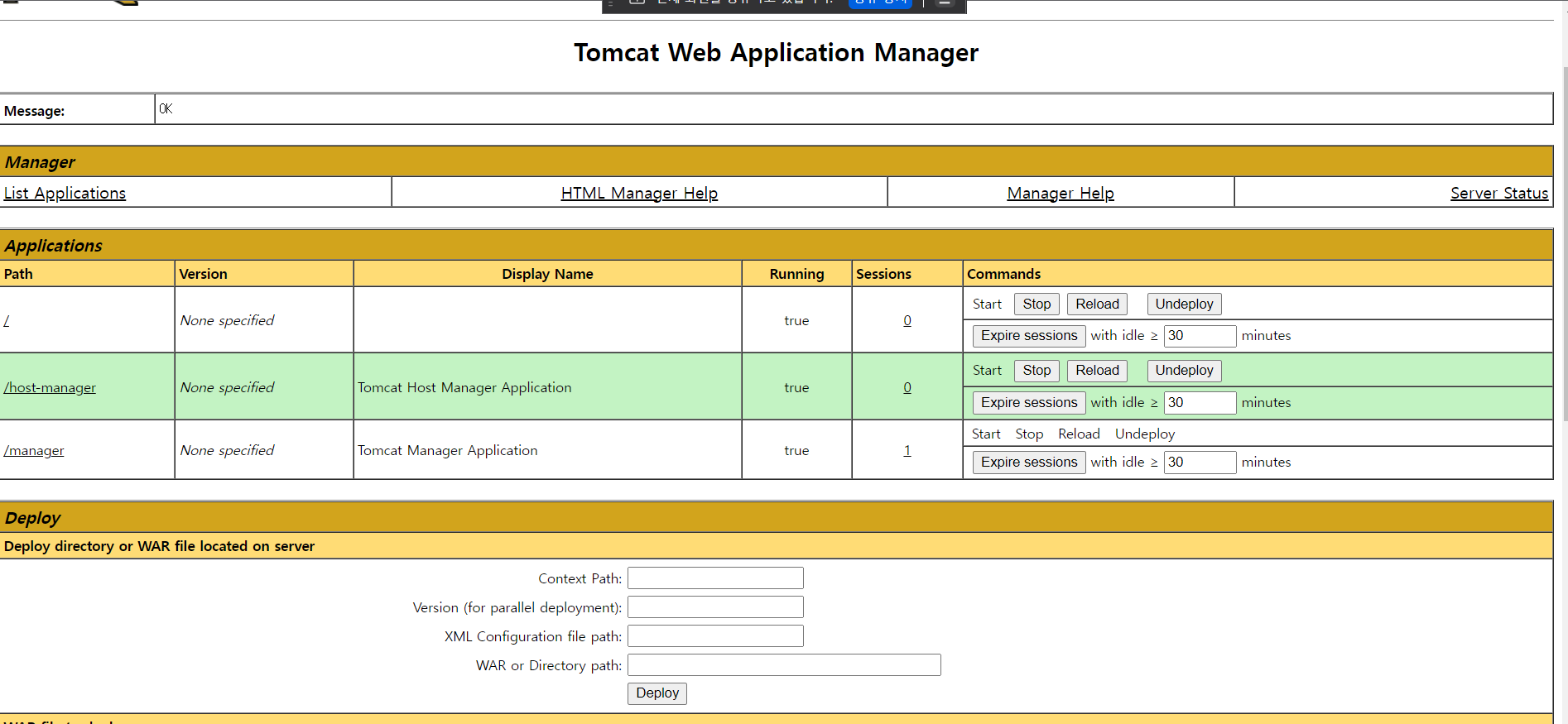Viewport: 1568px width, 724px height.
Task: View sessions count for /host-manager
Action: [x=907, y=387]
